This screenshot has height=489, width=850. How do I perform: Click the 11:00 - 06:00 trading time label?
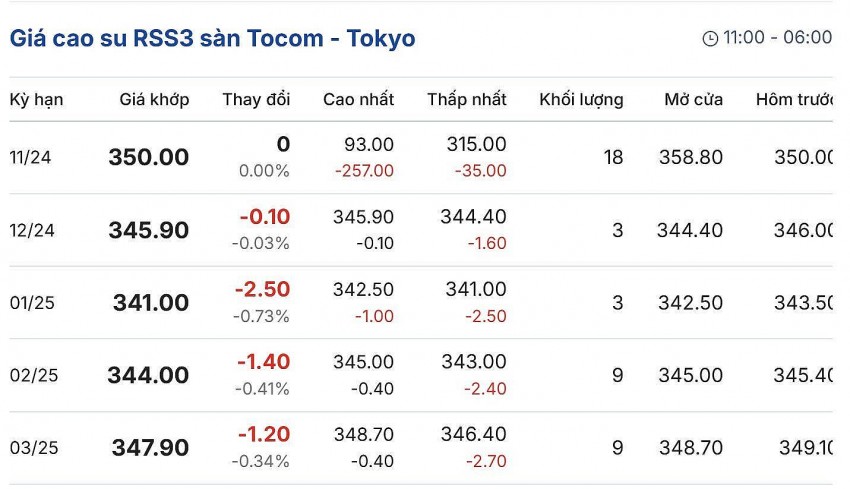tap(777, 38)
